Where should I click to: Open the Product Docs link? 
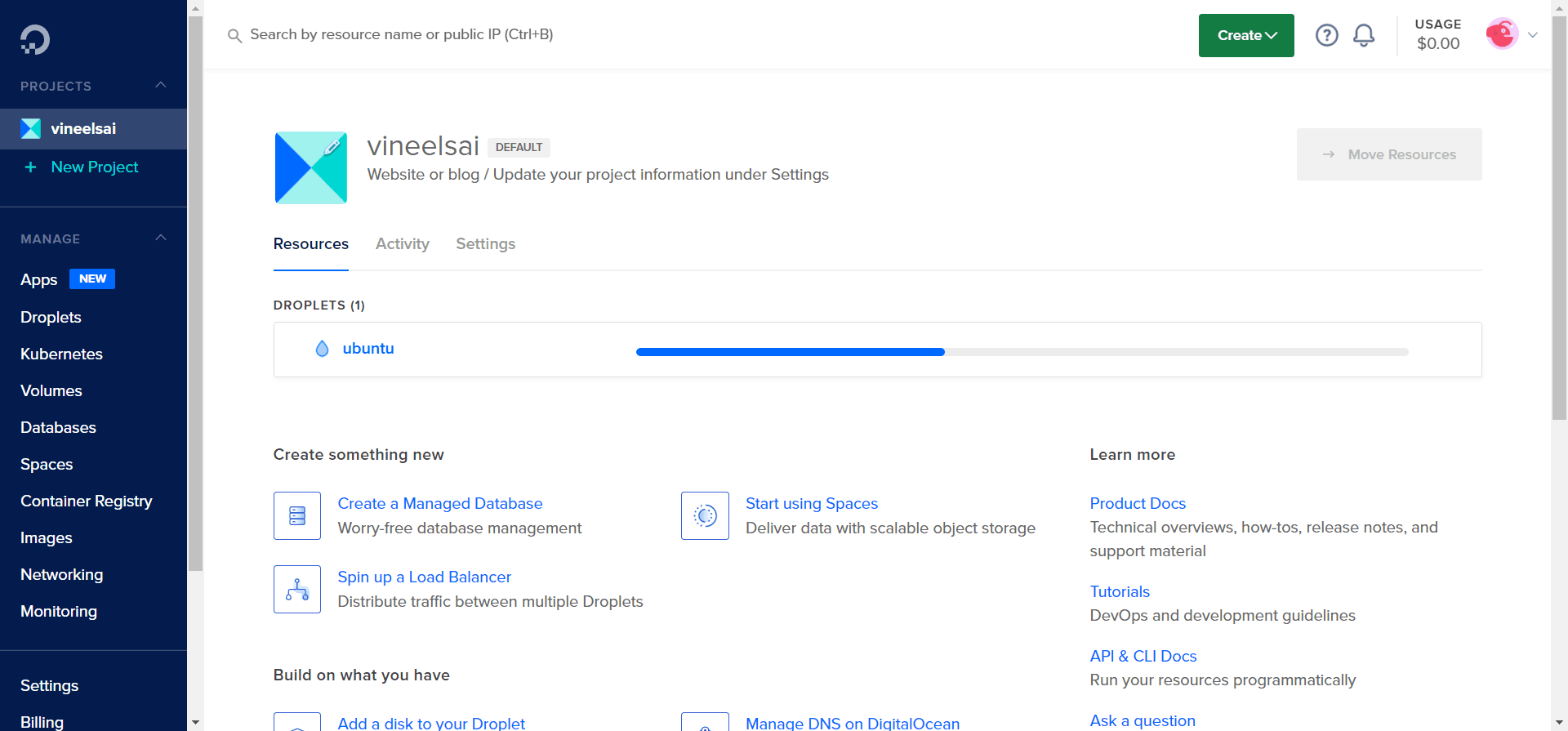(1137, 503)
